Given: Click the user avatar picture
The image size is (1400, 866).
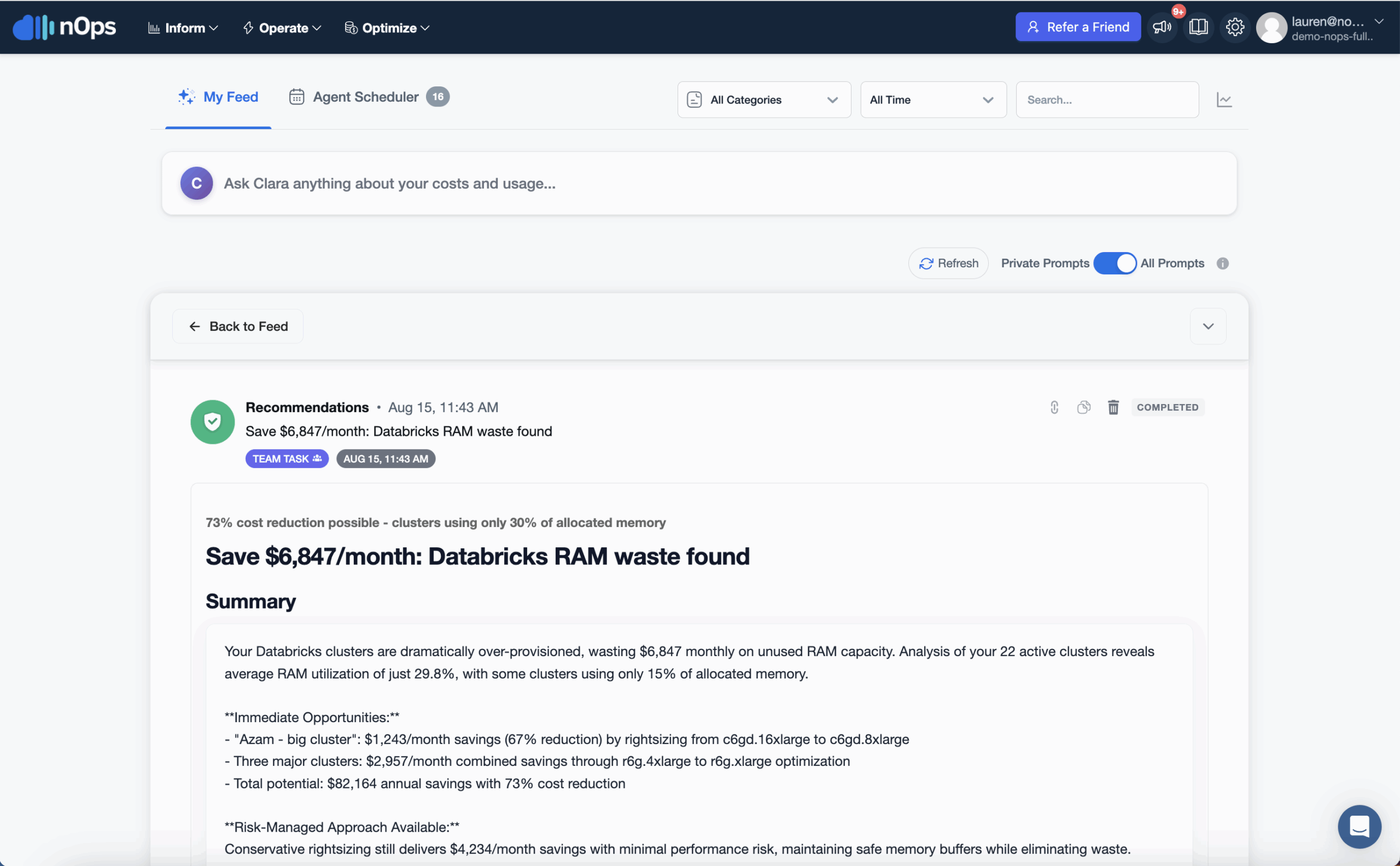Looking at the screenshot, I should coord(1271,27).
